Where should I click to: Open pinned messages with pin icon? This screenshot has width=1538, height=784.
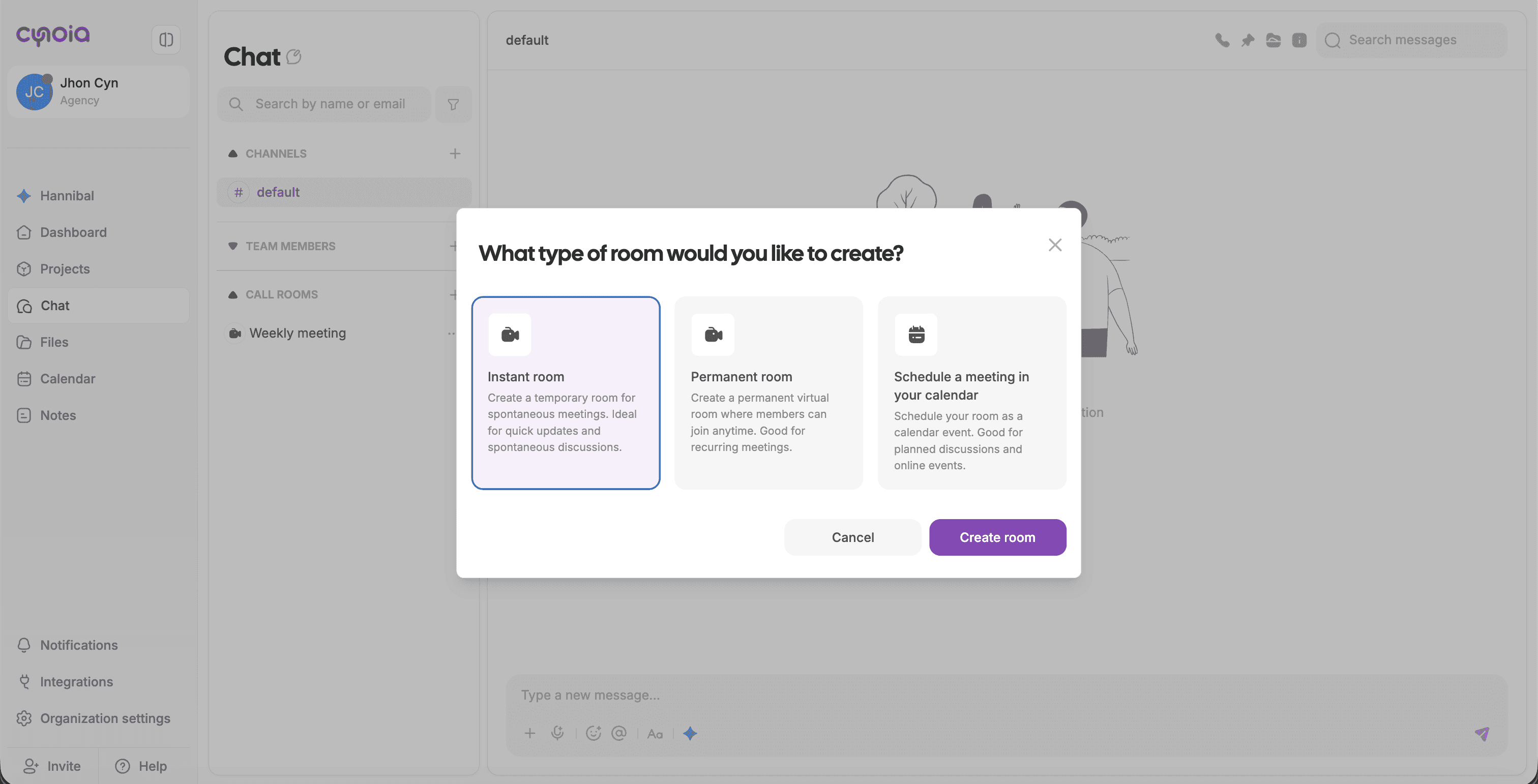click(1248, 40)
